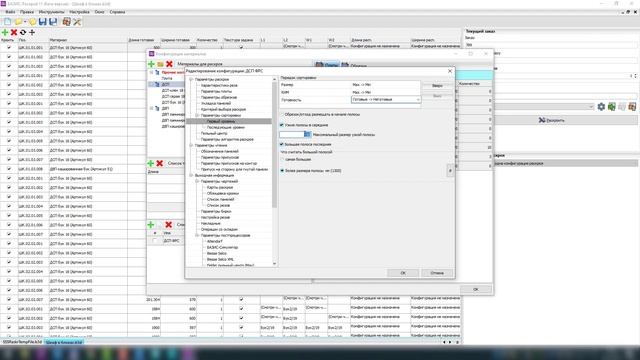Click the brown materials configuration toolbar icon

click(x=66, y=22)
